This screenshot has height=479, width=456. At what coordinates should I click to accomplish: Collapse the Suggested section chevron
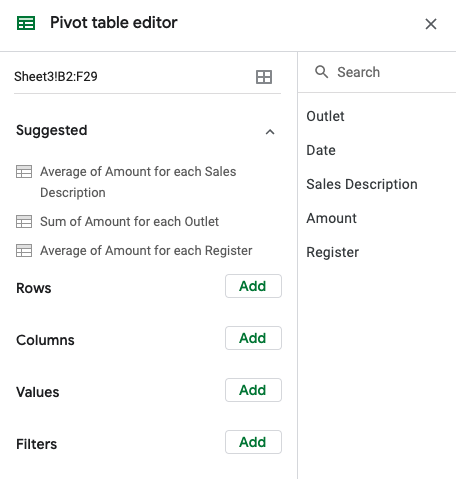[x=270, y=132]
